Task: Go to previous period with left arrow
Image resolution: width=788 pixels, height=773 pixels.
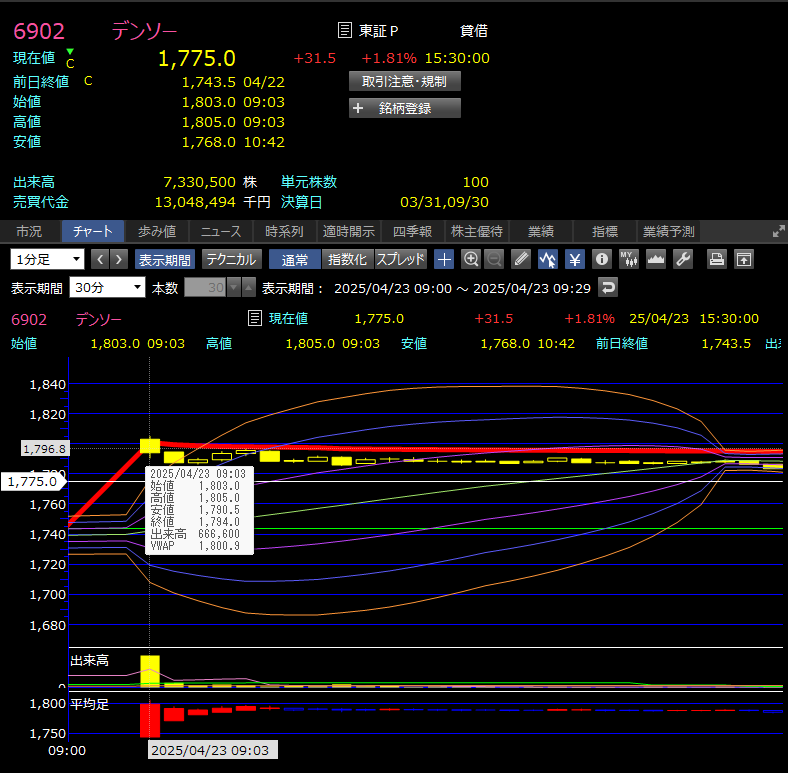Action: pyautogui.click(x=100, y=260)
